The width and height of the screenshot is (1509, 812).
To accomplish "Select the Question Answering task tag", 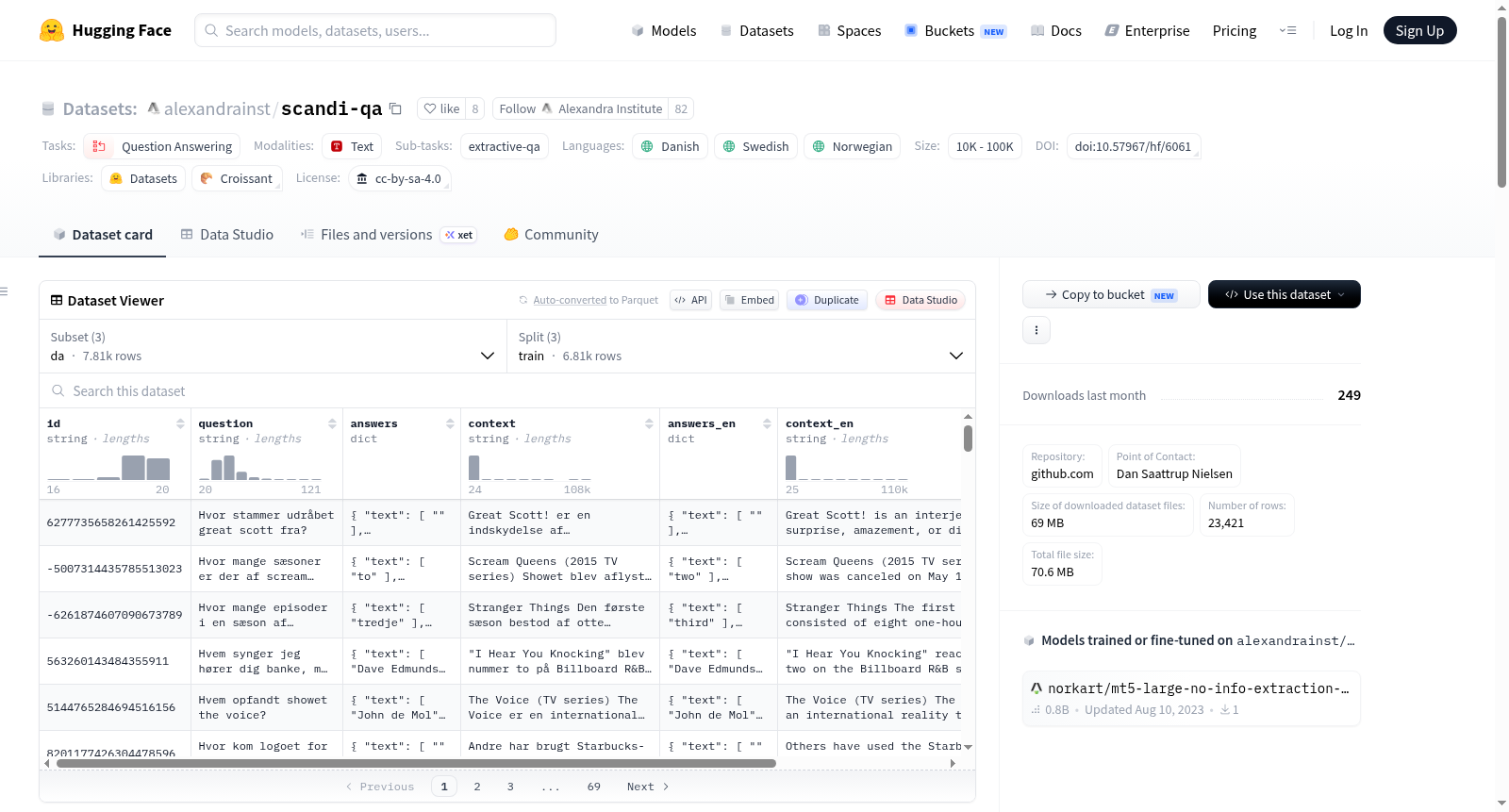I will coord(162,146).
